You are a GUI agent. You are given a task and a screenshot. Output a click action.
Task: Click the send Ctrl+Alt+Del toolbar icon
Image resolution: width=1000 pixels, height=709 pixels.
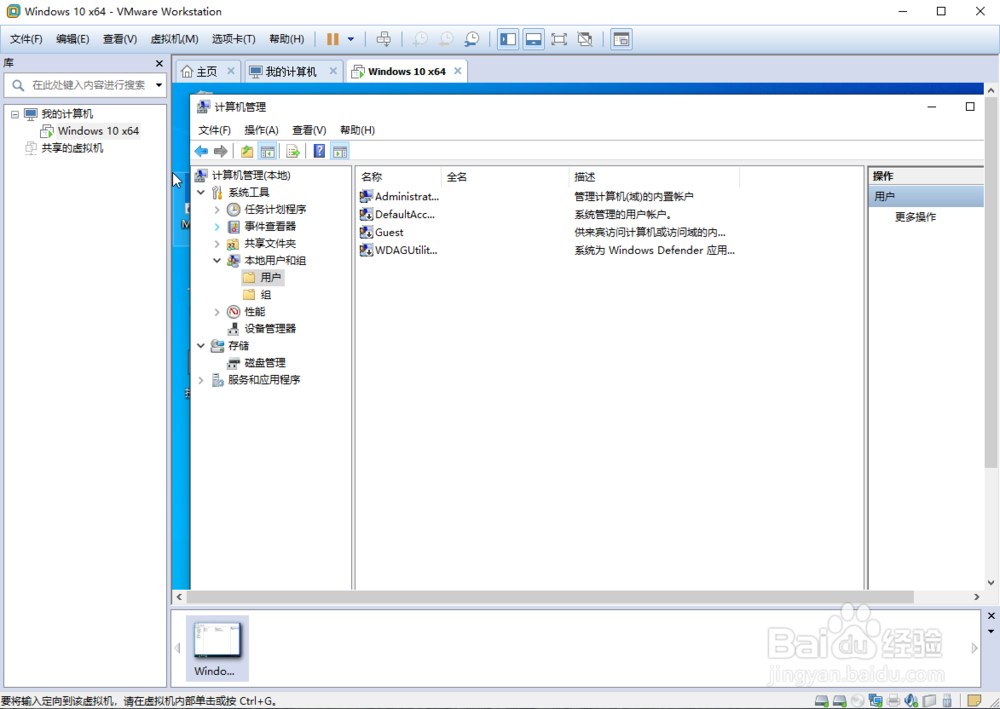point(383,40)
